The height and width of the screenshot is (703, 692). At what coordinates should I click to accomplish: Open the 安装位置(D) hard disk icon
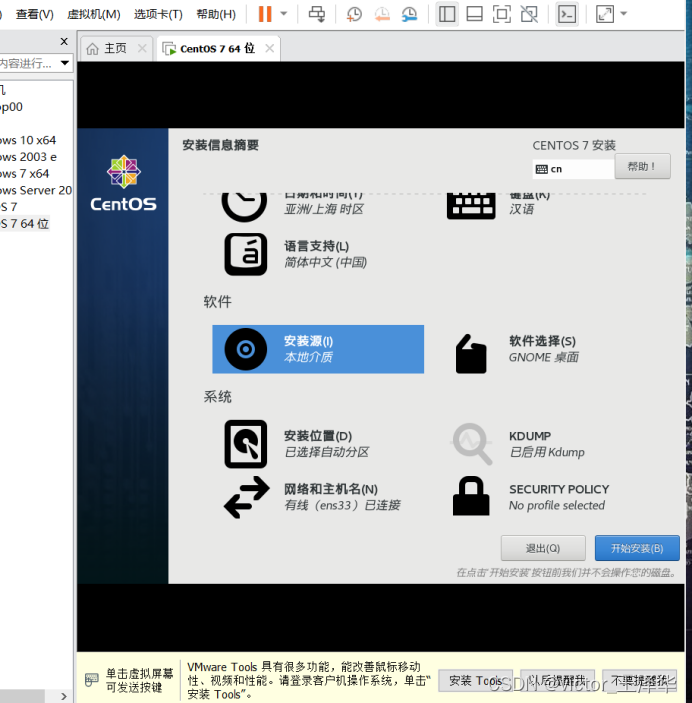(x=246, y=444)
